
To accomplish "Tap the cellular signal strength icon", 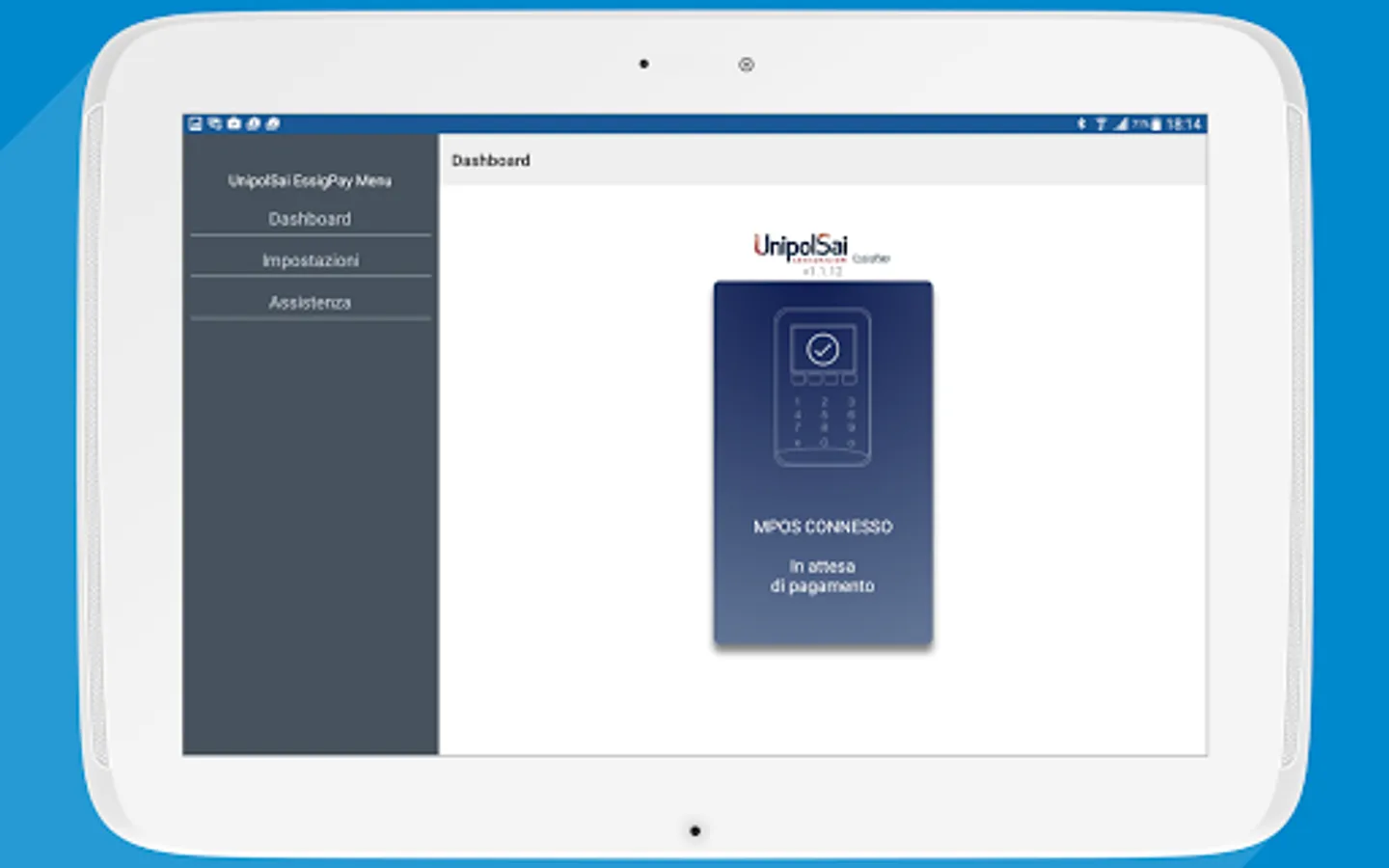I will (1121, 123).
